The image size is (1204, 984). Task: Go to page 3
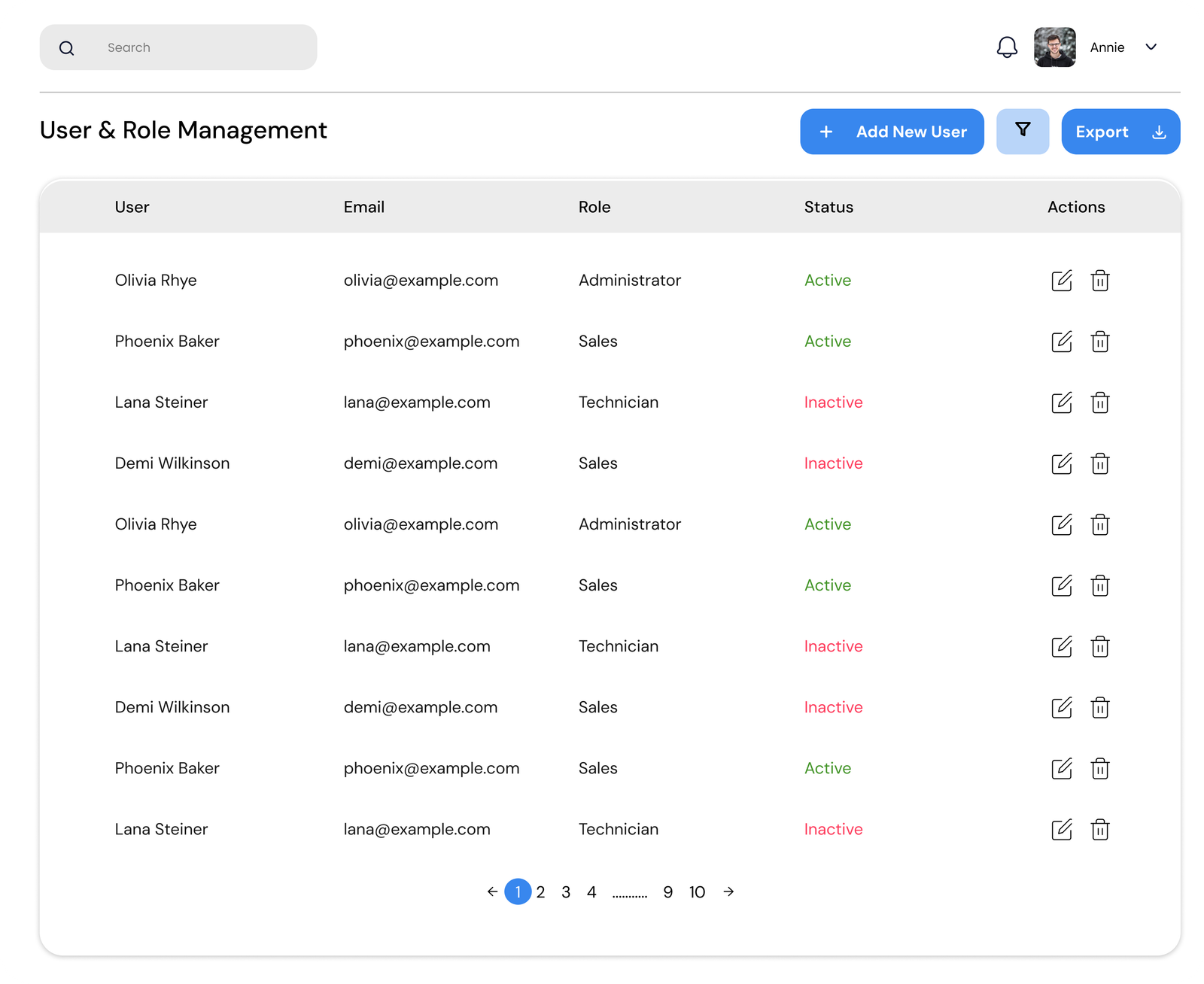(x=566, y=892)
